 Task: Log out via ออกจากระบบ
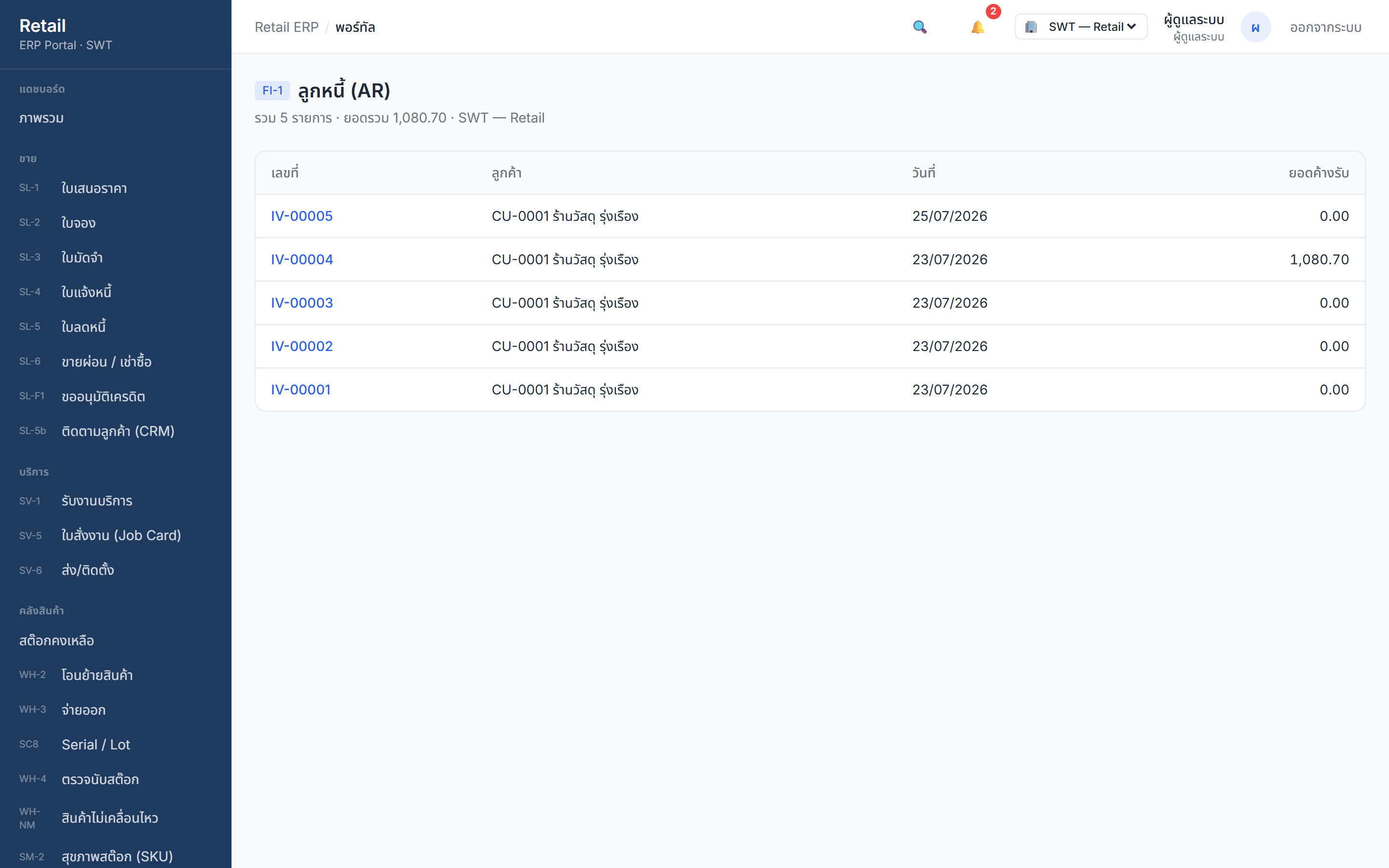1325,27
